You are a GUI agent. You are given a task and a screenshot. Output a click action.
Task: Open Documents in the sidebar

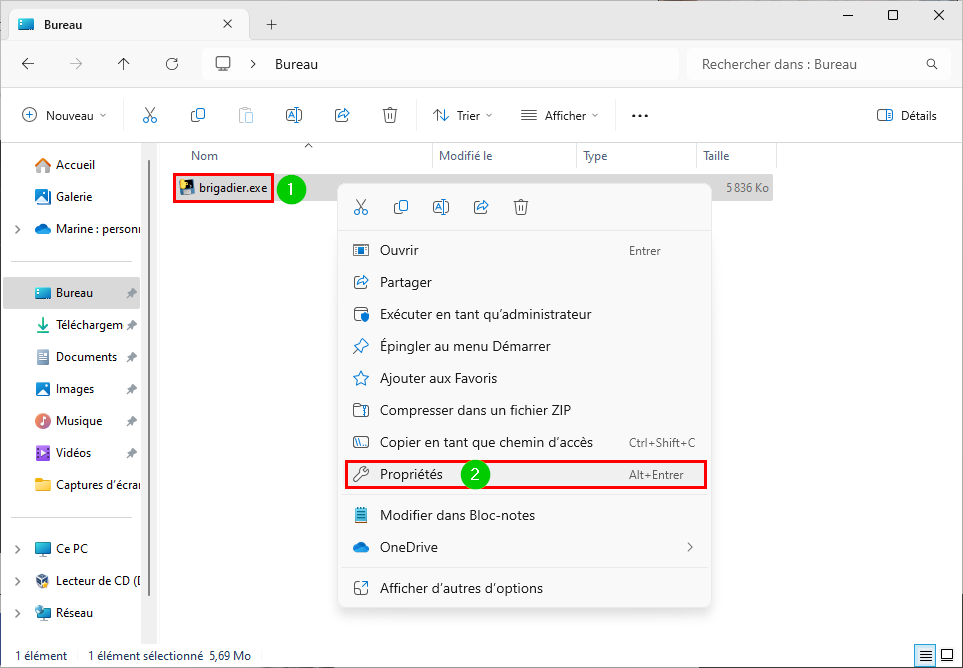72,357
